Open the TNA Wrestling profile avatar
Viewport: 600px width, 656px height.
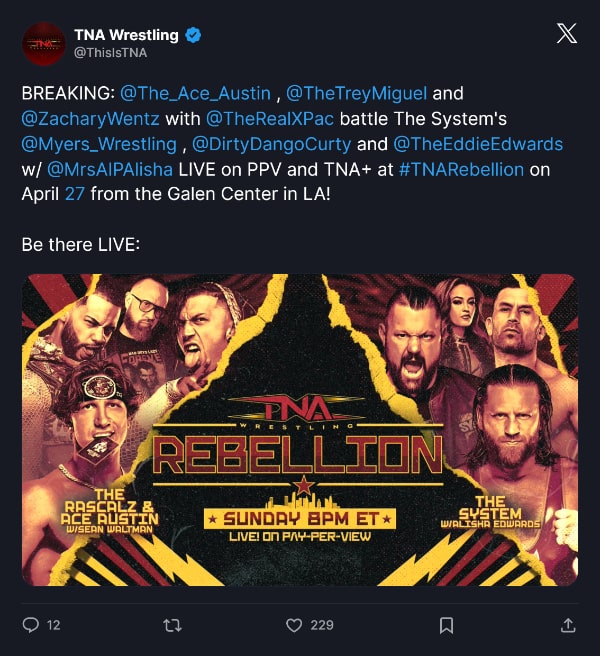44,44
